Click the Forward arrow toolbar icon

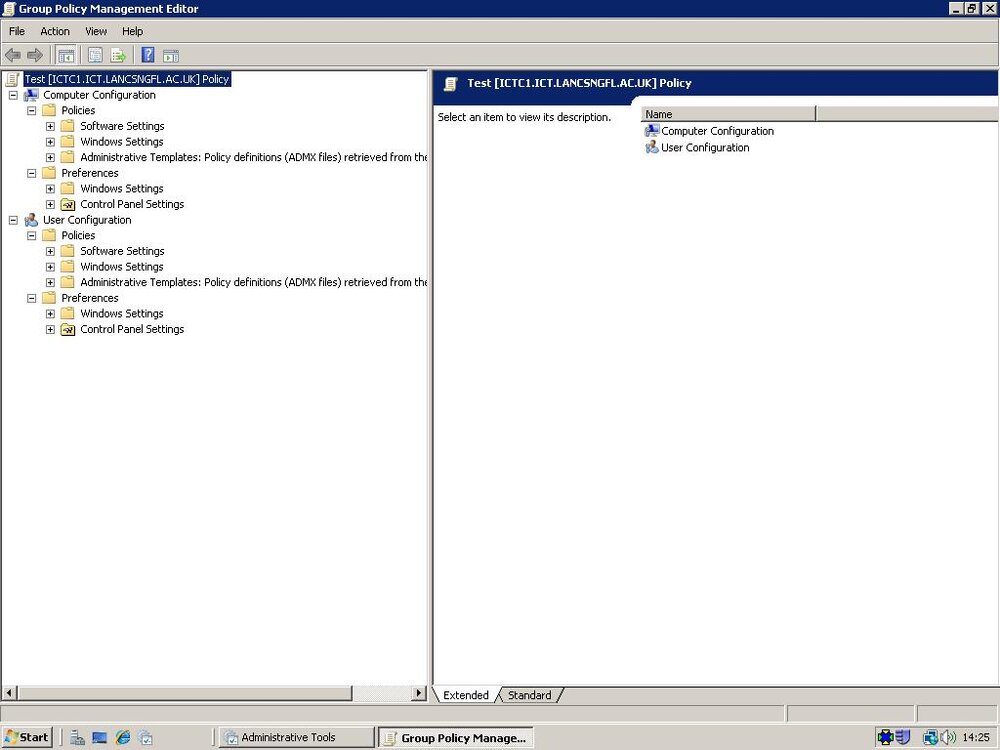[x=34, y=55]
